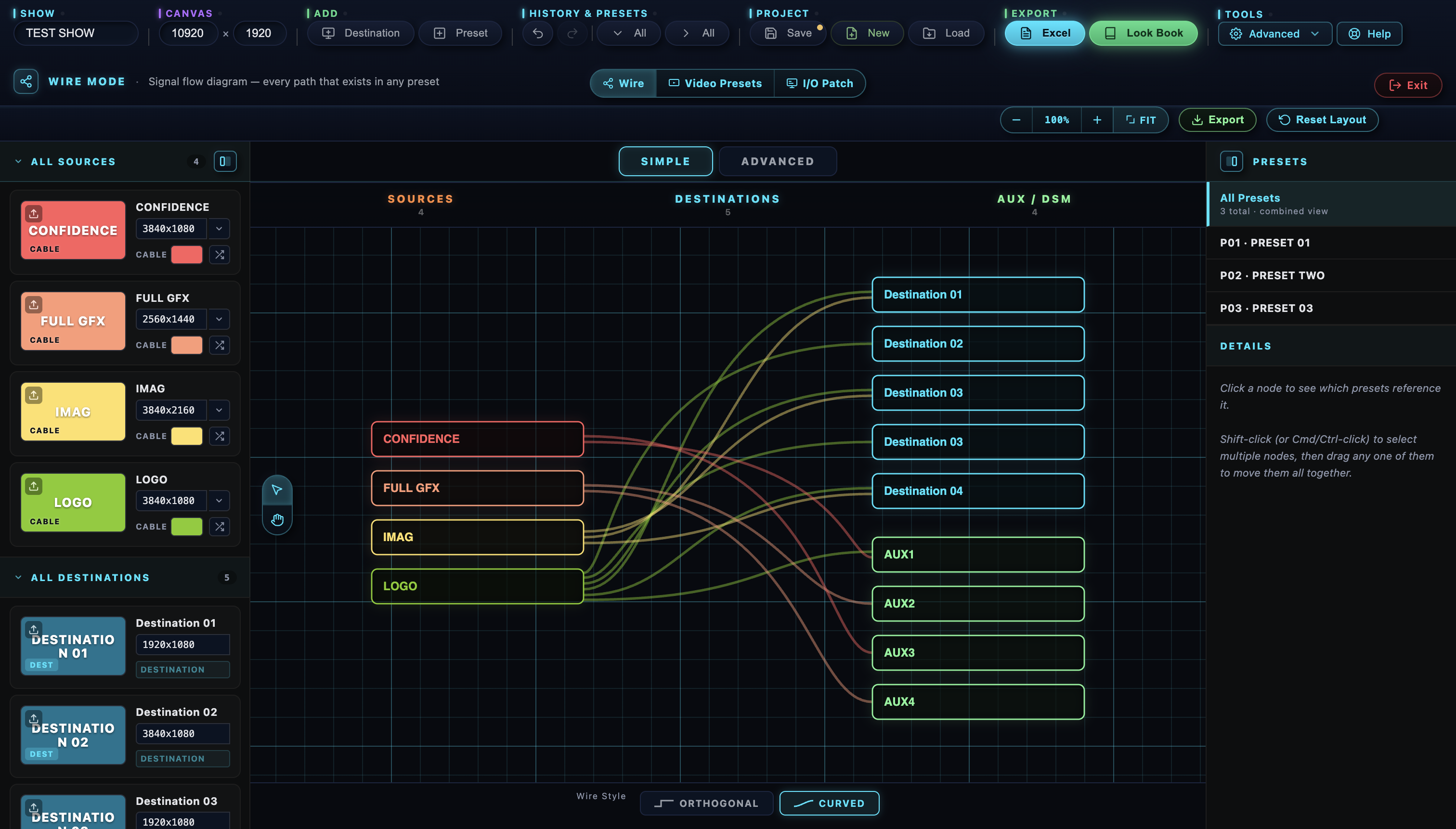Screen dimensions: 1456x829
Task: Click upload icon on Destination 01 thumbnail
Action: 34,629
